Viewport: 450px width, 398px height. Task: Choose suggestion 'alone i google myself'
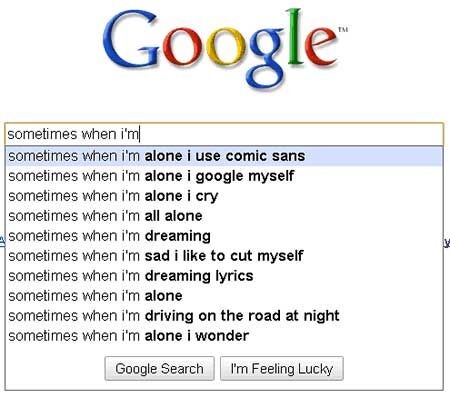(x=224, y=176)
